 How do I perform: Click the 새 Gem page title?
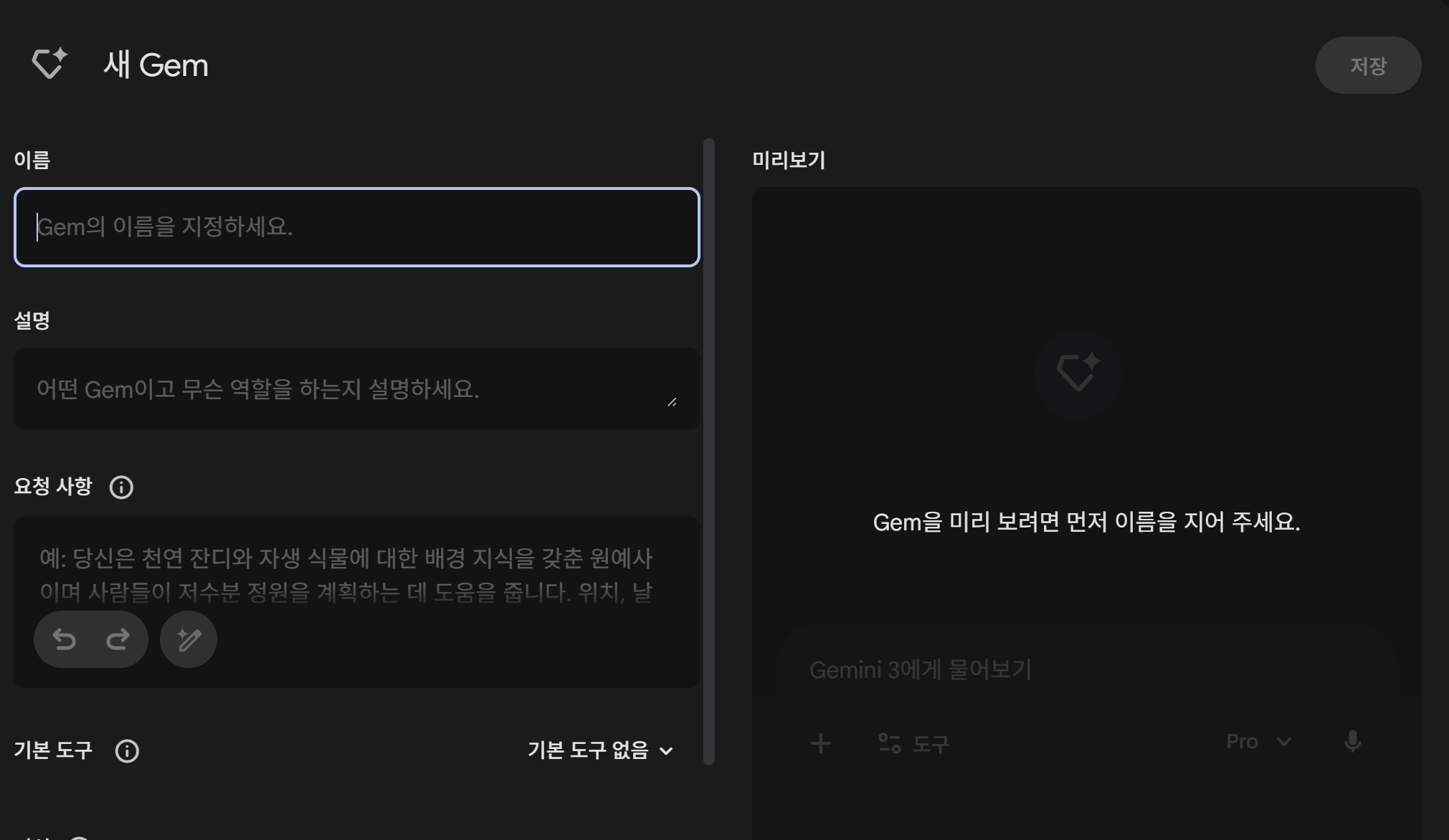point(156,65)
